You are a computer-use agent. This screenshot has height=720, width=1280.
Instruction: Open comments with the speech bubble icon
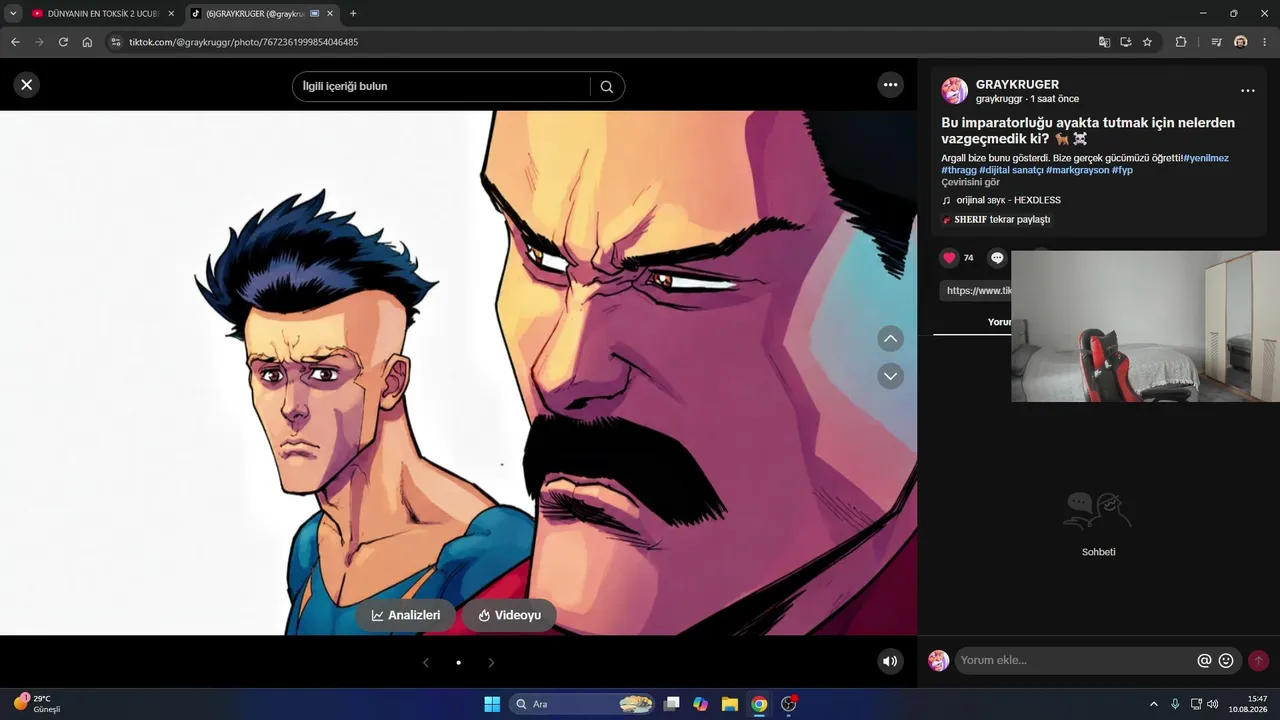997,258
